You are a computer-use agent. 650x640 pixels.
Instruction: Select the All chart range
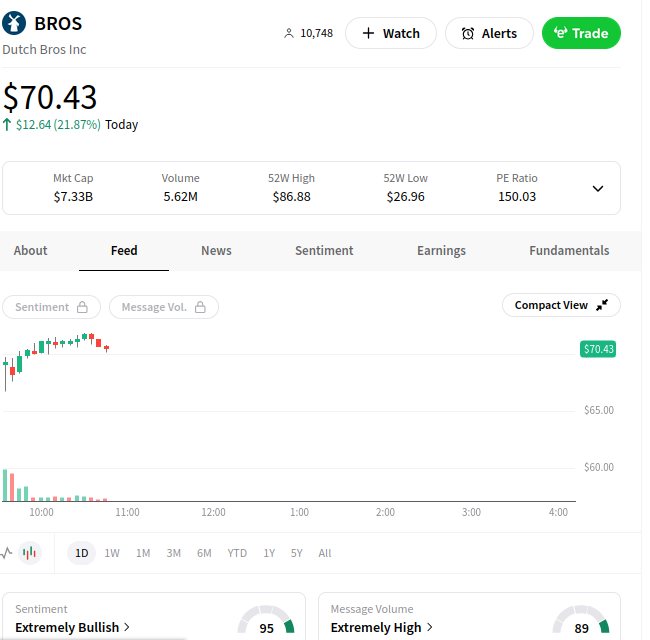click(325, 553)
